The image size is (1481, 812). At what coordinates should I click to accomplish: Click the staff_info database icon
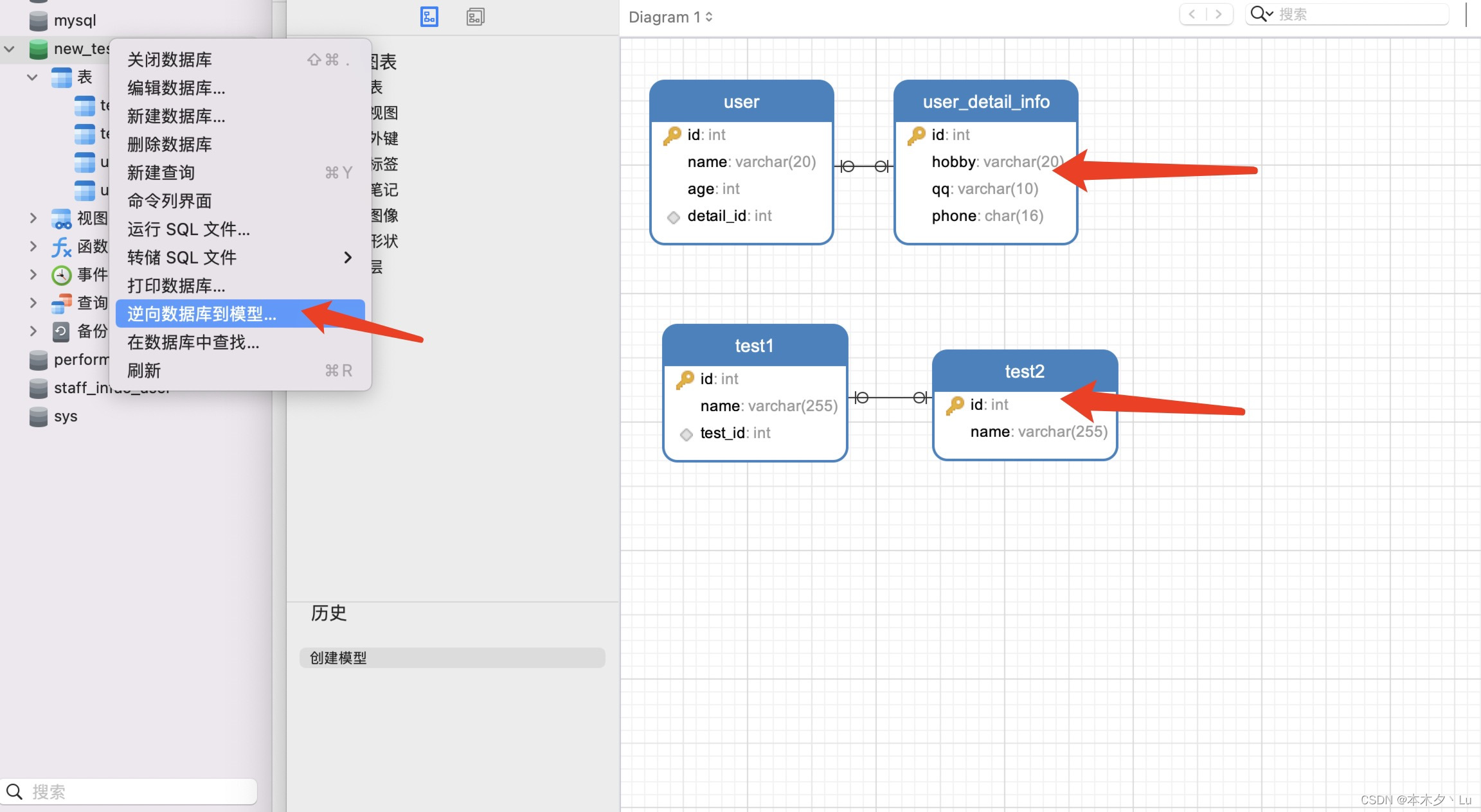coord(39,388)
